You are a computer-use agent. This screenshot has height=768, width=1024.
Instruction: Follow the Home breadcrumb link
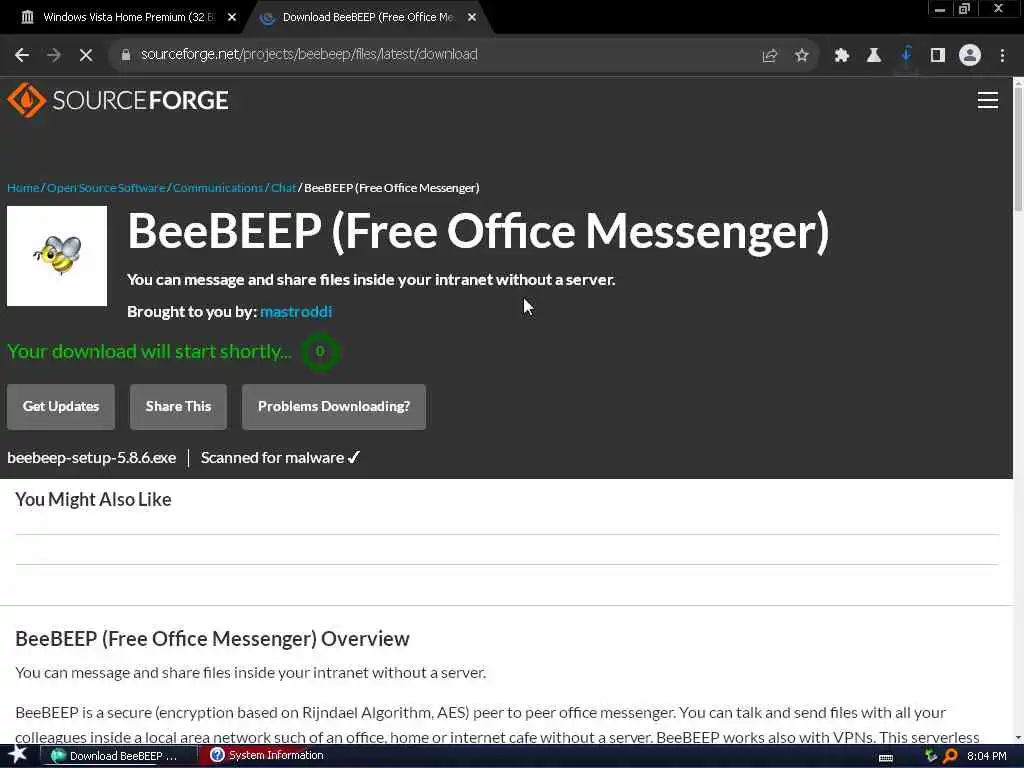23,188
